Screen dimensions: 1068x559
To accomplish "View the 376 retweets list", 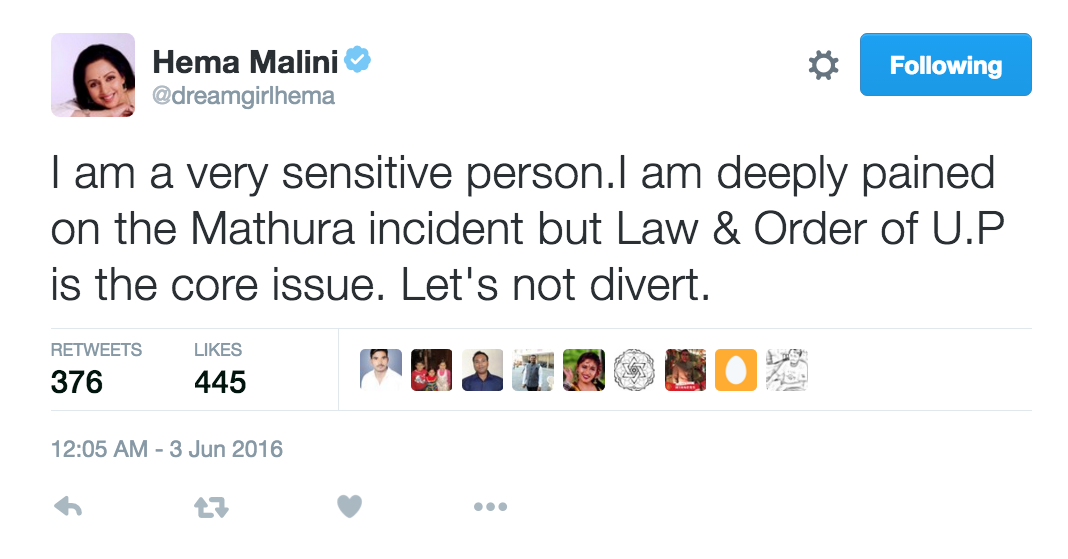I will [x=77, y=381].
